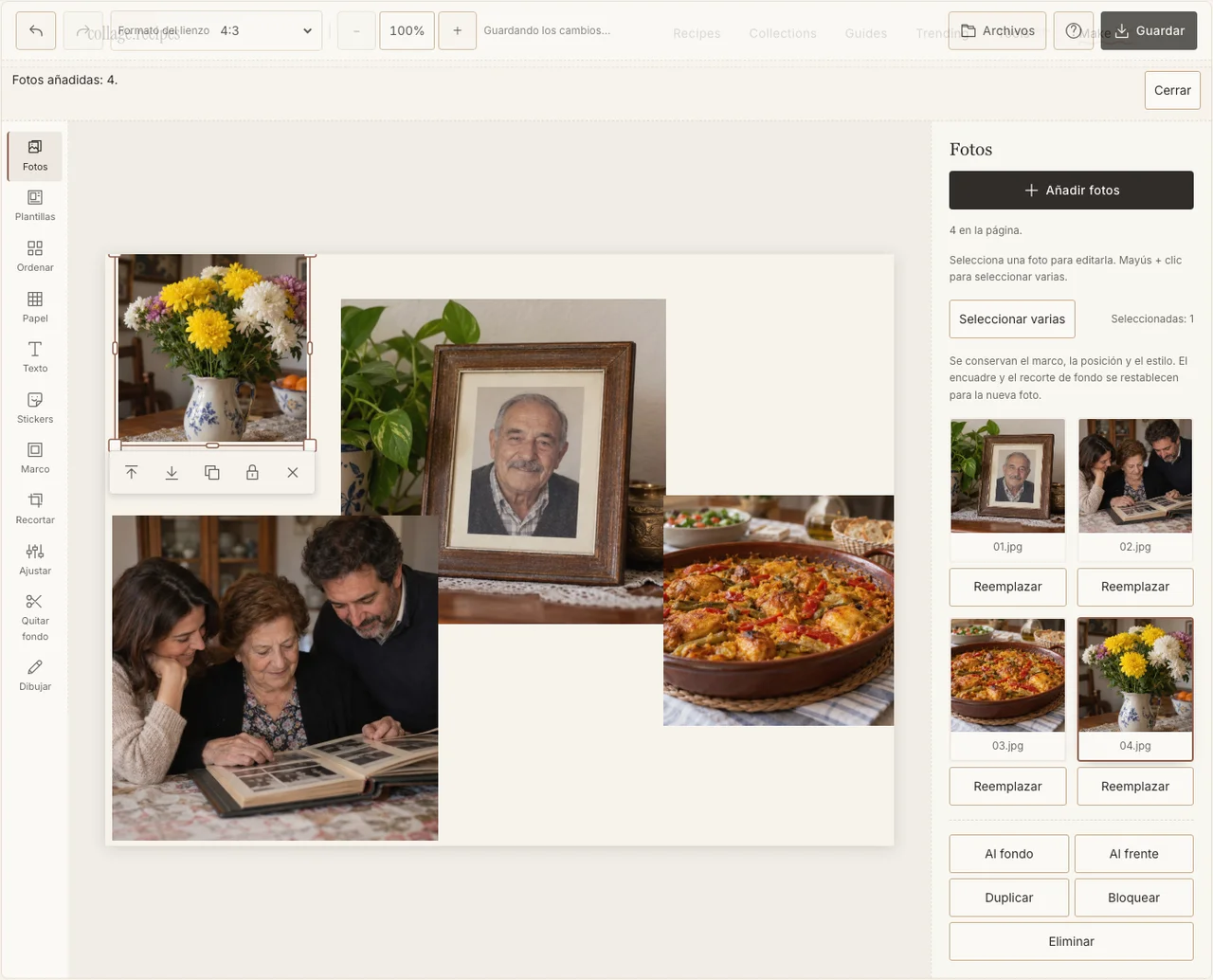Open the Formato del lienzo 4:3 dropdown
1213x980 pixels.
tap(216, 30)
